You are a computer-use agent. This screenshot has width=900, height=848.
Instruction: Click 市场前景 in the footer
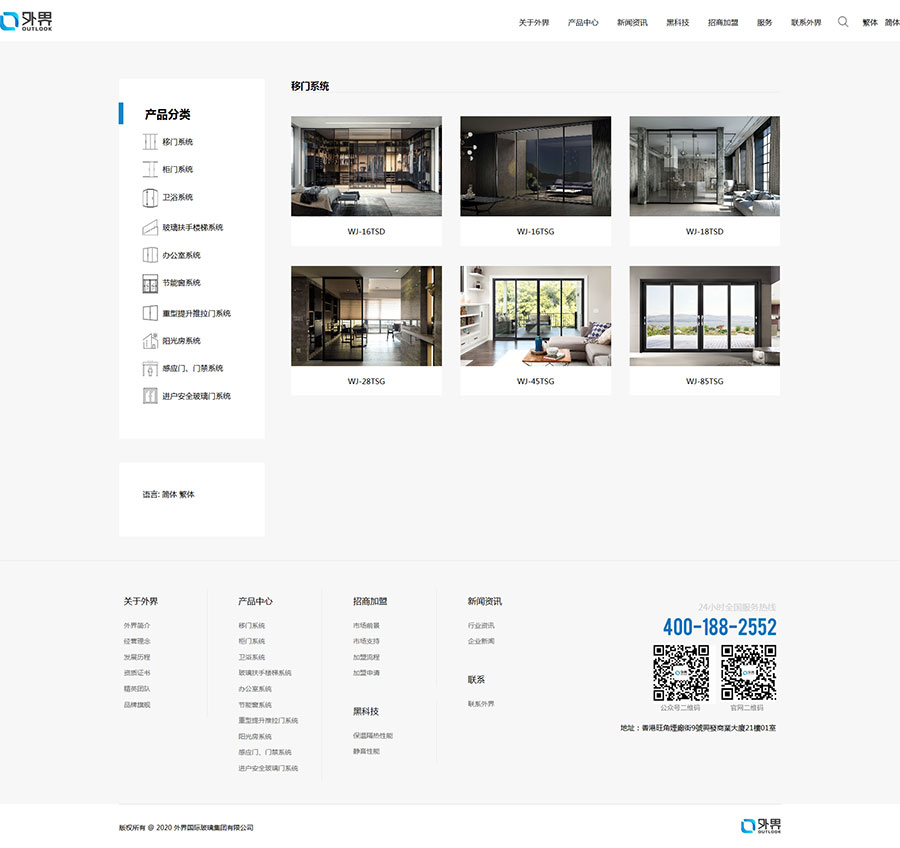pyautogui.click(x=366, y=625)
